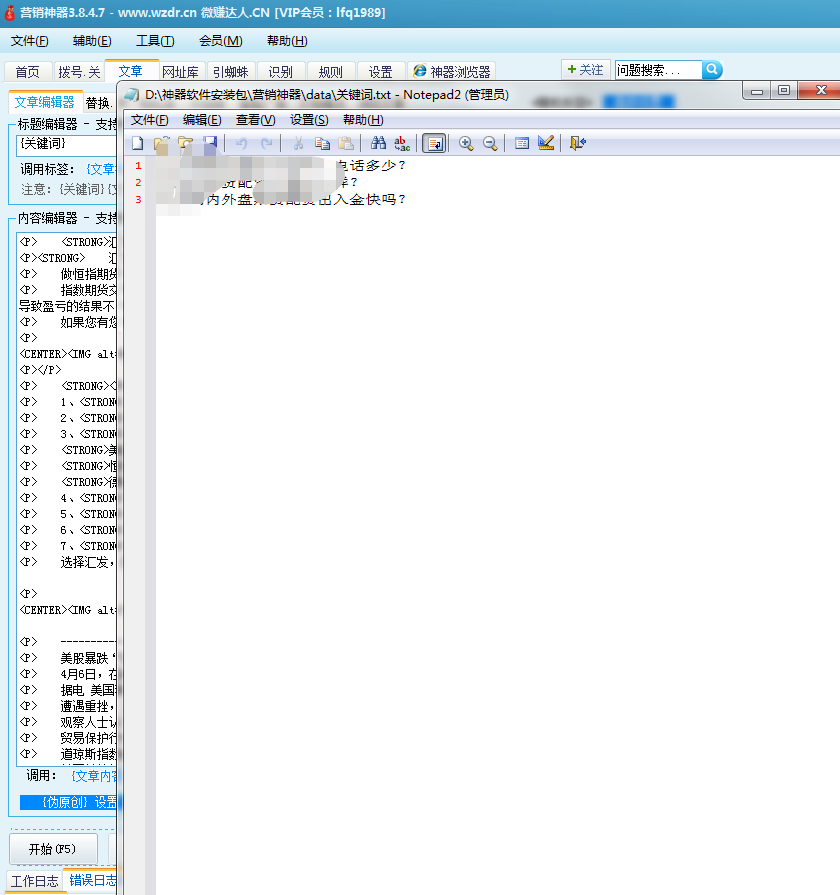This screenshot has height=895, width=840.
Task: Select the 错误日志 tab at bottom
Action: point(91,881)
